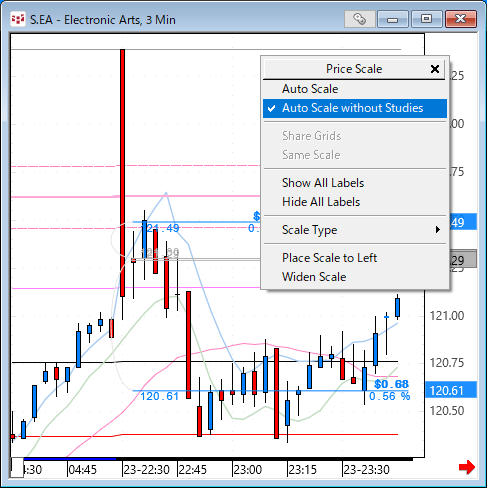Image resolution: width=487 pixels, height=488 pixels.
Task: Select Widen Scale
Action: [x=355, y=277]
